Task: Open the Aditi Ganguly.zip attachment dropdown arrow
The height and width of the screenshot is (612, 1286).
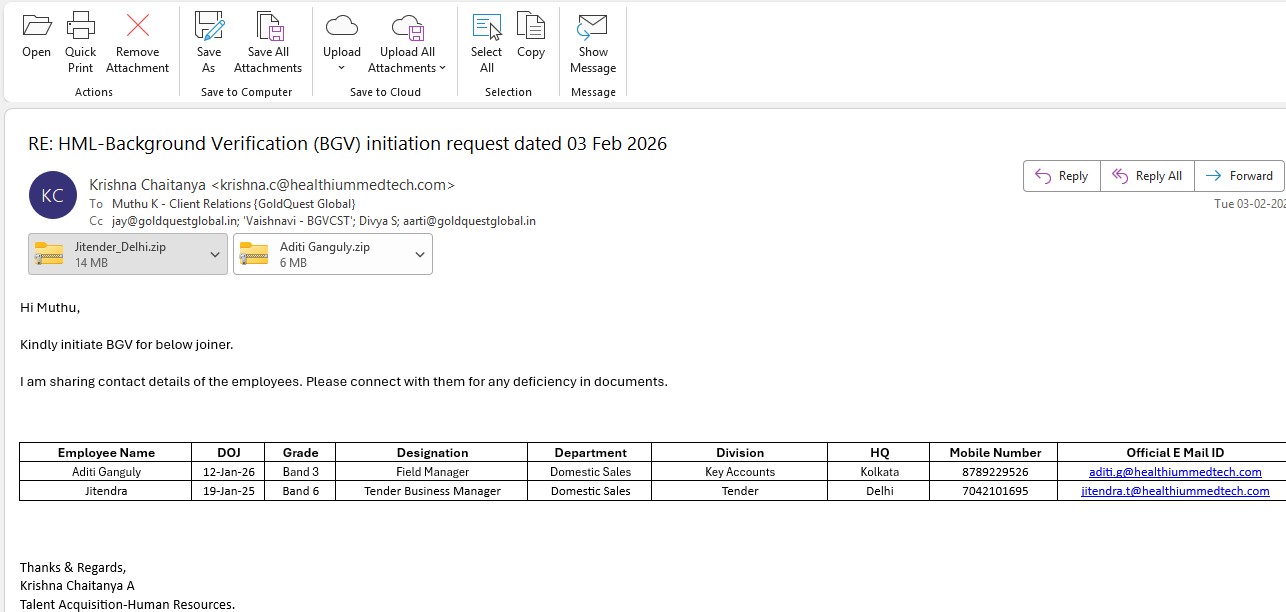Action: pos(420,255)
